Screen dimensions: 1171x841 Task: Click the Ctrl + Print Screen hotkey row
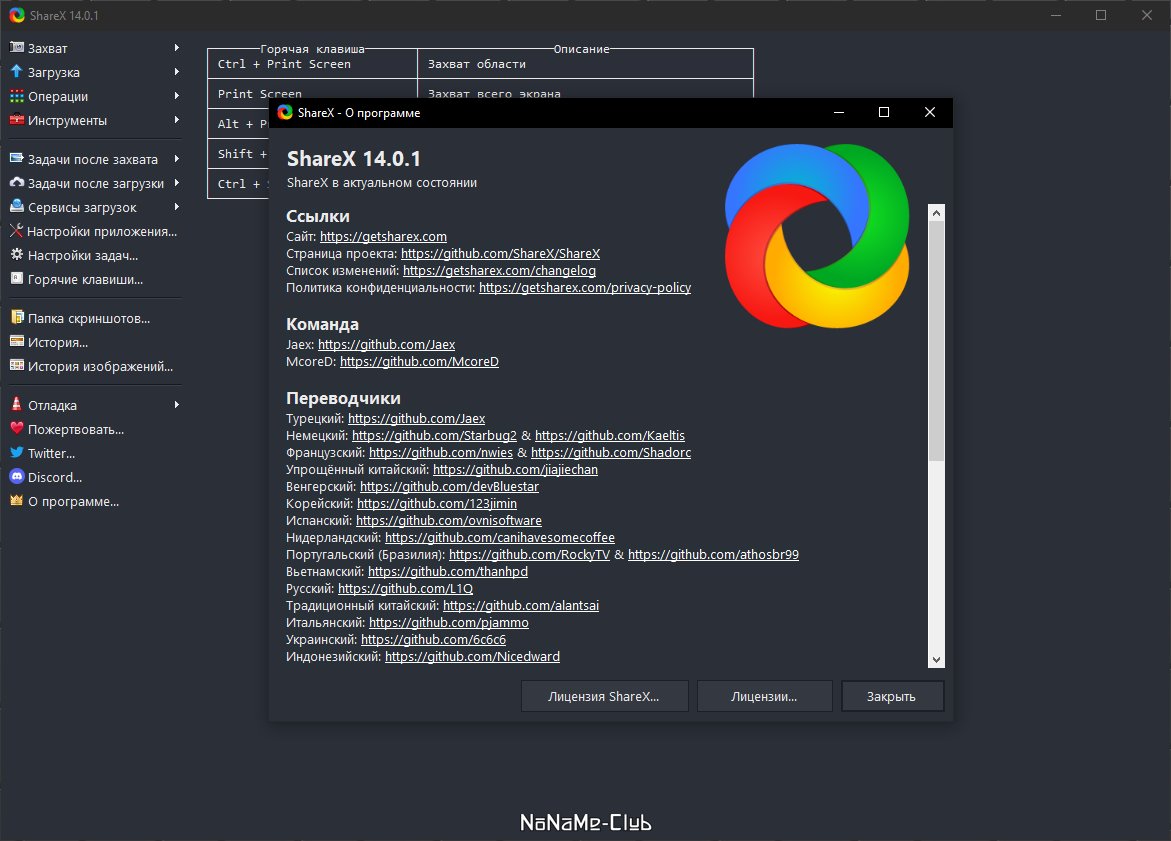coord(311,64)
